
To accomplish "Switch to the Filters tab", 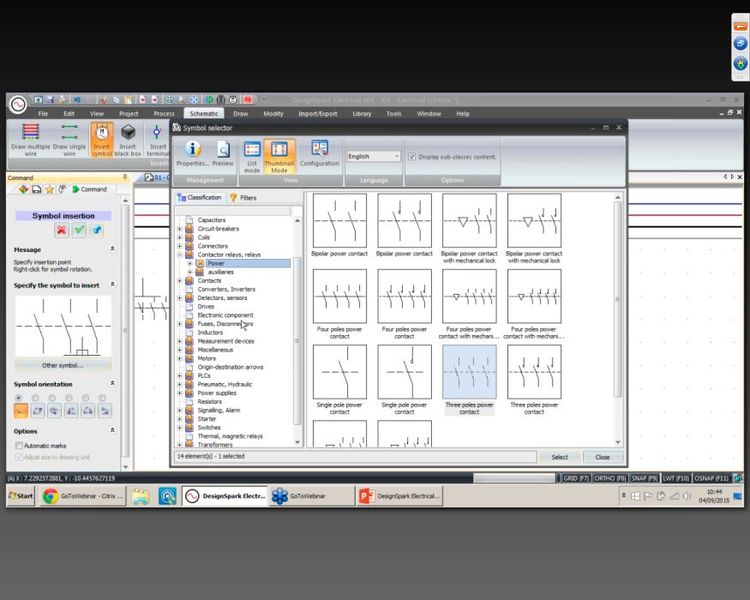I will point(243,198).
